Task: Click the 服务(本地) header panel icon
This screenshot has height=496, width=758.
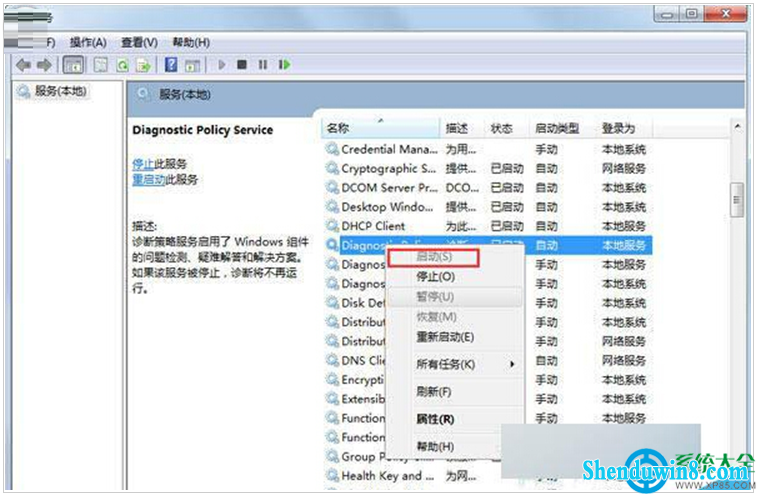Action: coord(143,93)
